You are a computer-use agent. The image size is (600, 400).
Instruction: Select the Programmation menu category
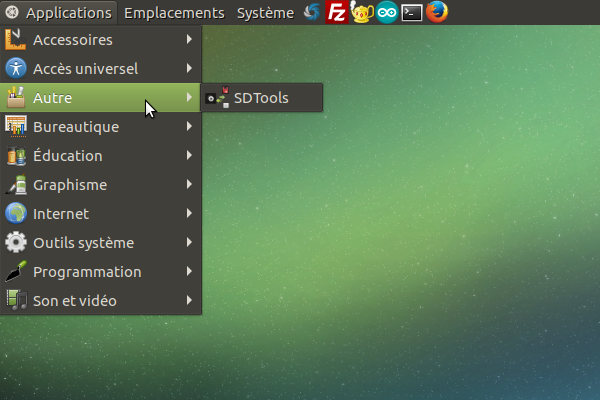87,272
